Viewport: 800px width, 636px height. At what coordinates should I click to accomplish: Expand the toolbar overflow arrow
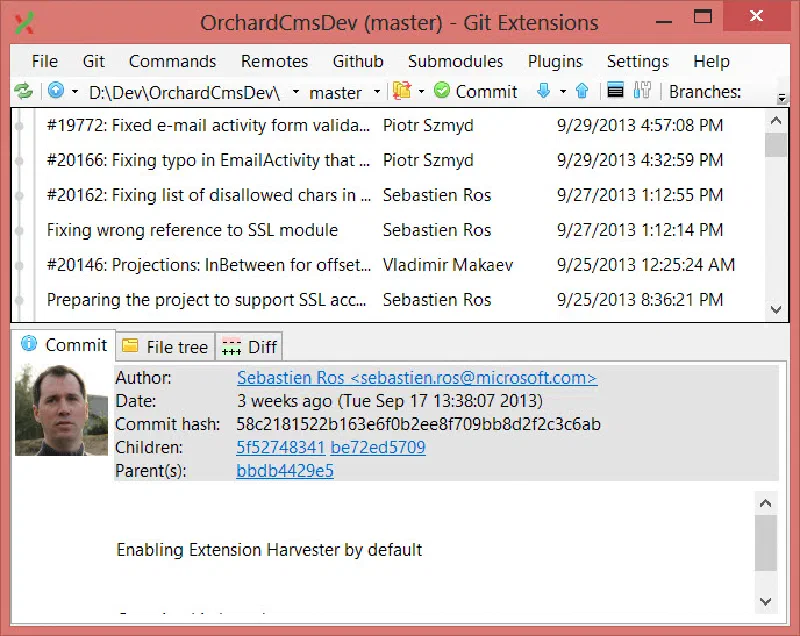[782, 97]
